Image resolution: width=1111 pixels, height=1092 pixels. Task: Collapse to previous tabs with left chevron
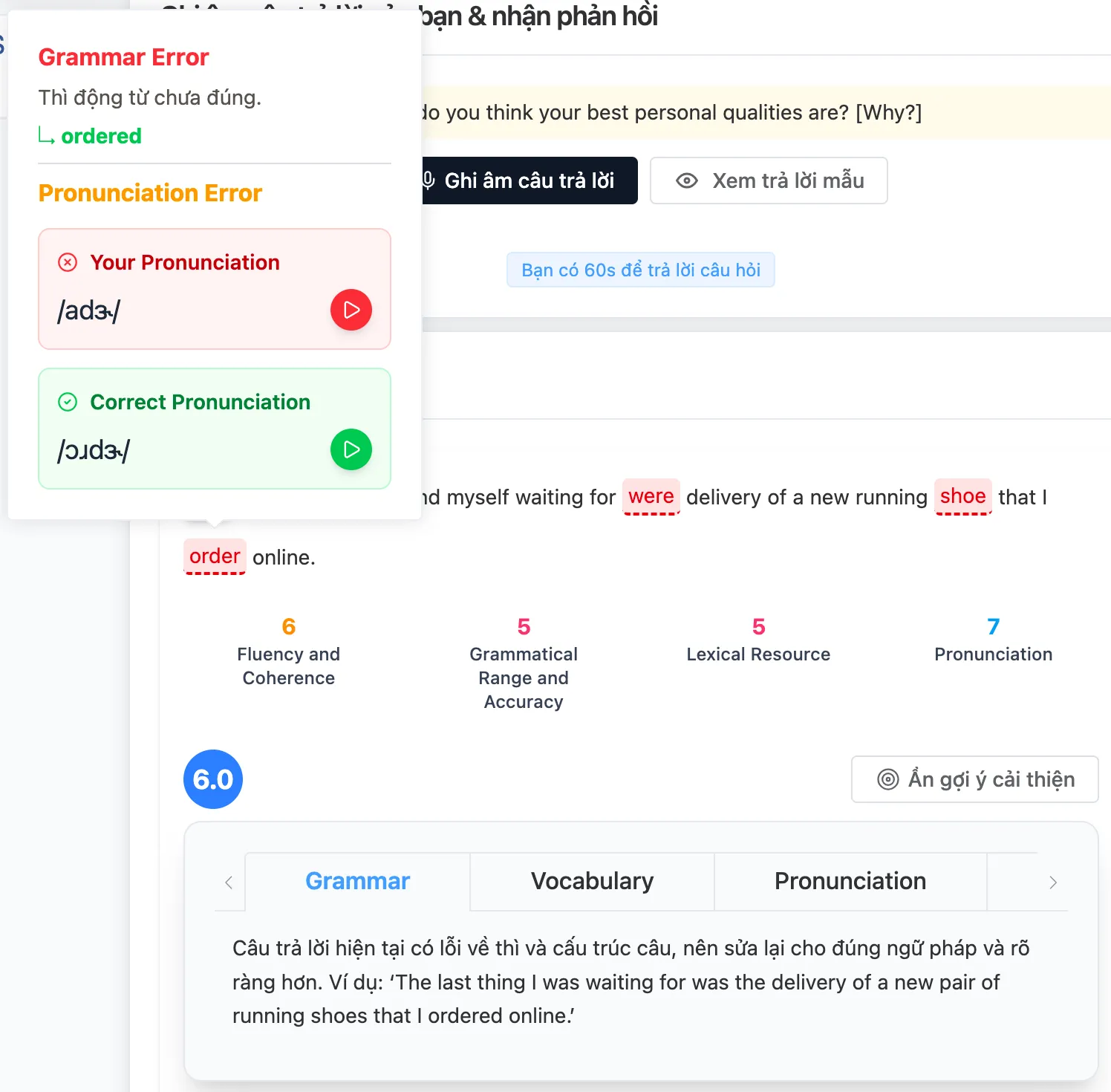[228, 882]
